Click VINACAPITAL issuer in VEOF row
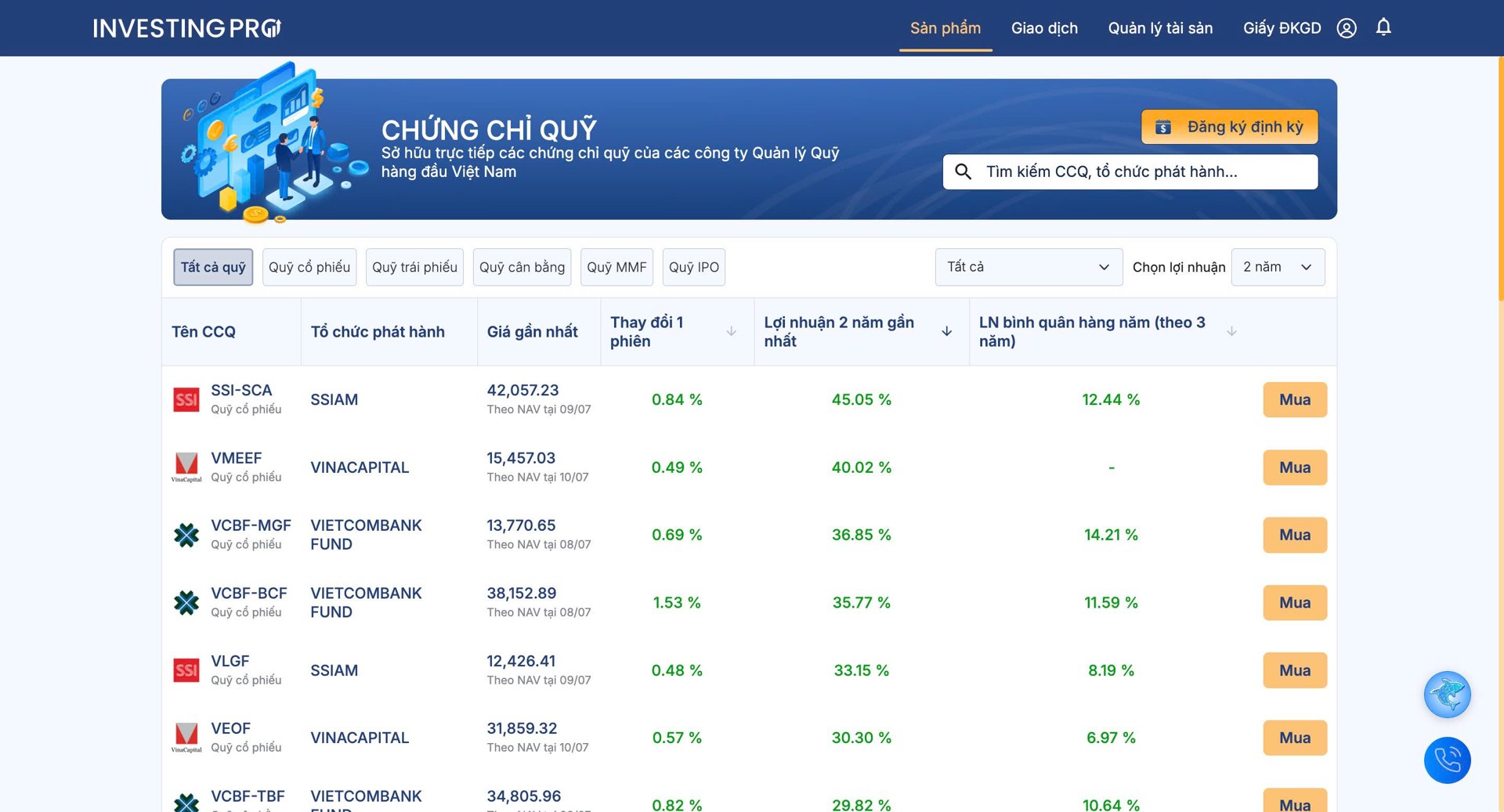 tap(360, 738)
